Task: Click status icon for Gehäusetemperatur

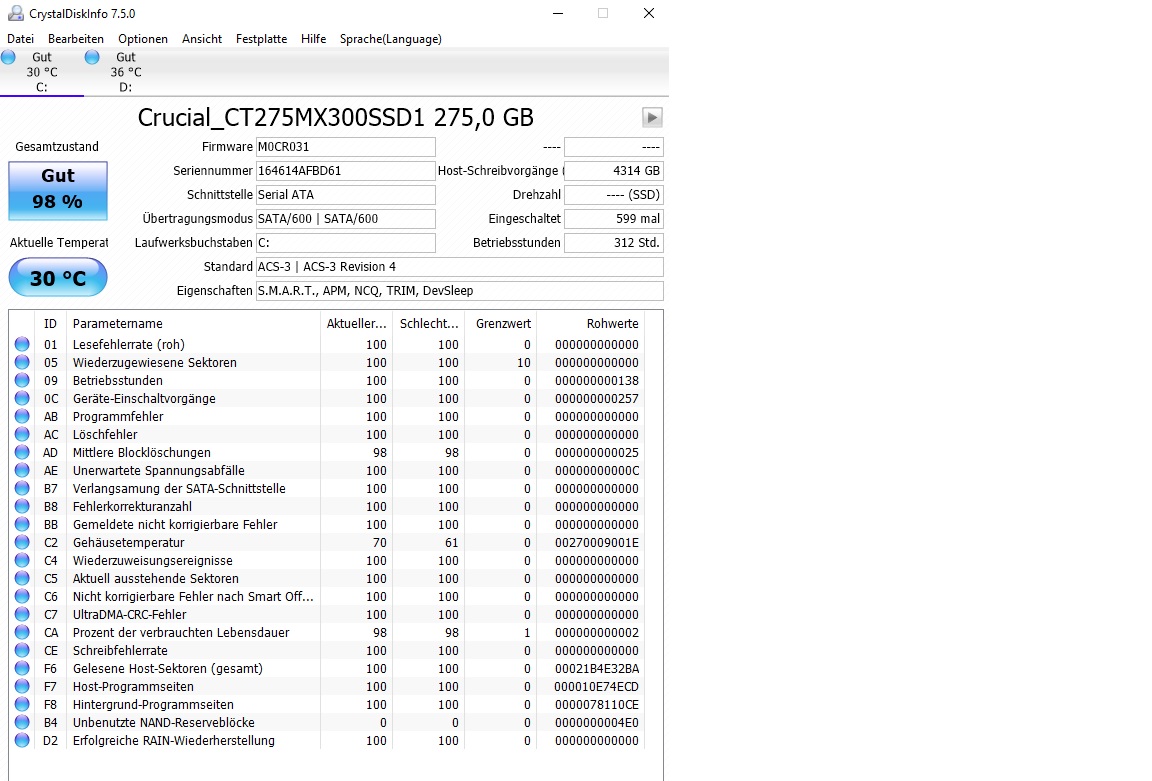Action: (x=22, y=542)
